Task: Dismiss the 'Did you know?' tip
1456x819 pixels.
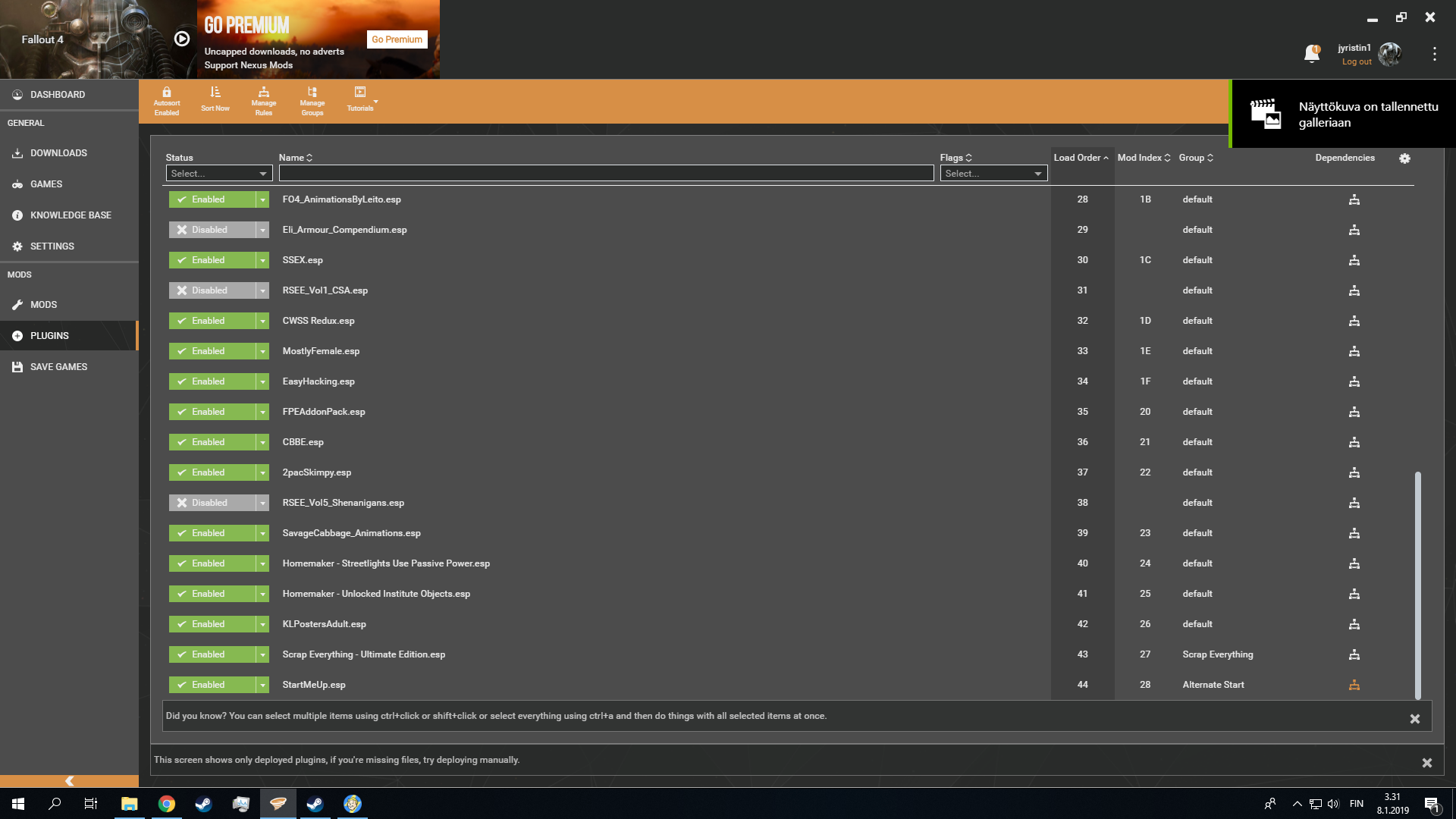Action: coord(1414,719)
